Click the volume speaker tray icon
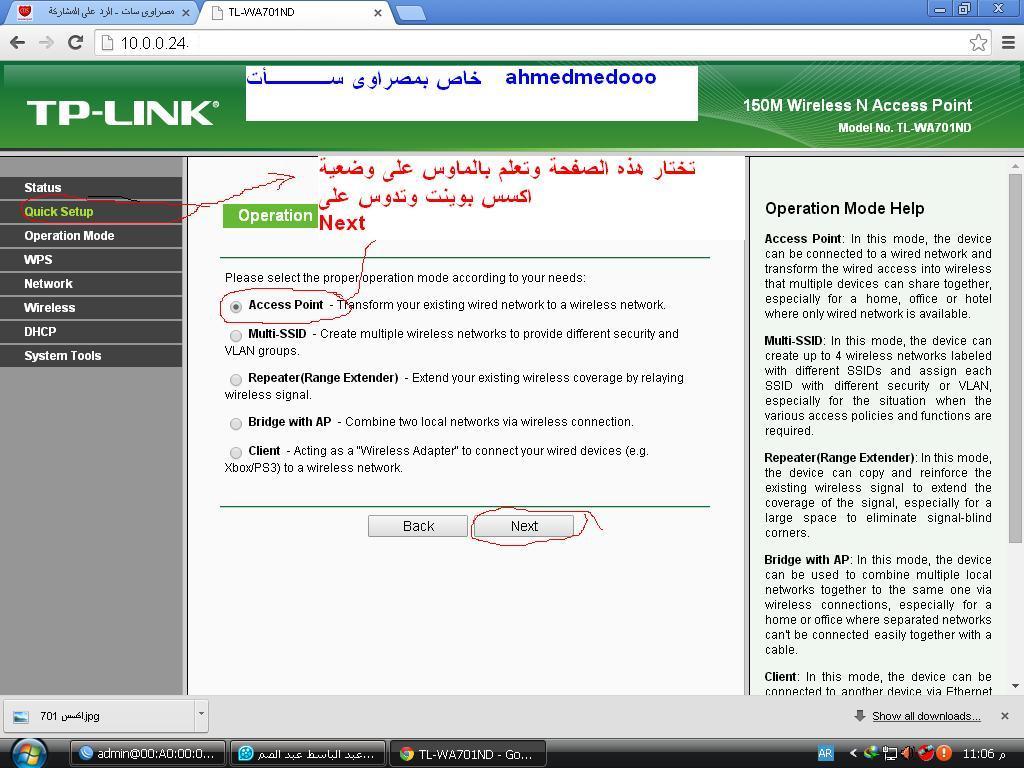This screenshot has width=1024, height=768. click(x=907, y=754)
